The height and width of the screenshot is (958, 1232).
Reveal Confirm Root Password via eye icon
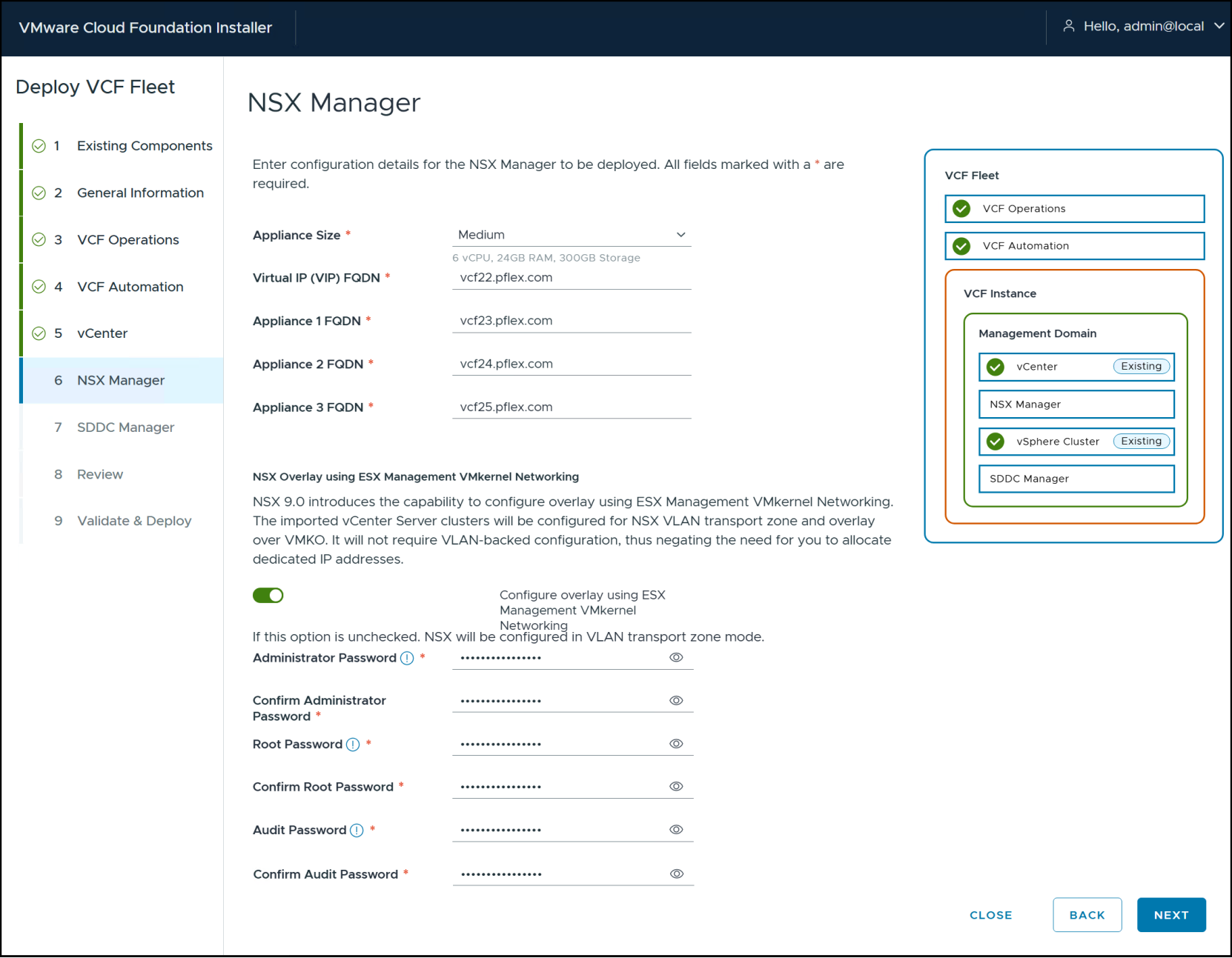click(676, 787)
